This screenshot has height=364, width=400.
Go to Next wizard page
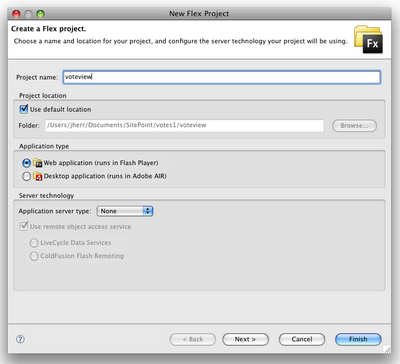pos(245,339)
